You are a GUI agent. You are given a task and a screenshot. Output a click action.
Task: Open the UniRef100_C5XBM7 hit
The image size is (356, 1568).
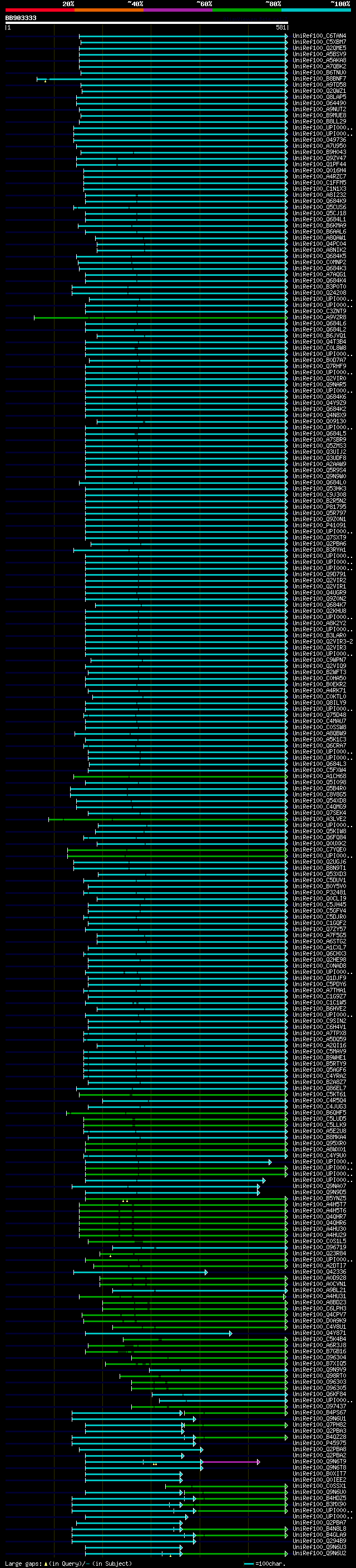click(319, 42)
